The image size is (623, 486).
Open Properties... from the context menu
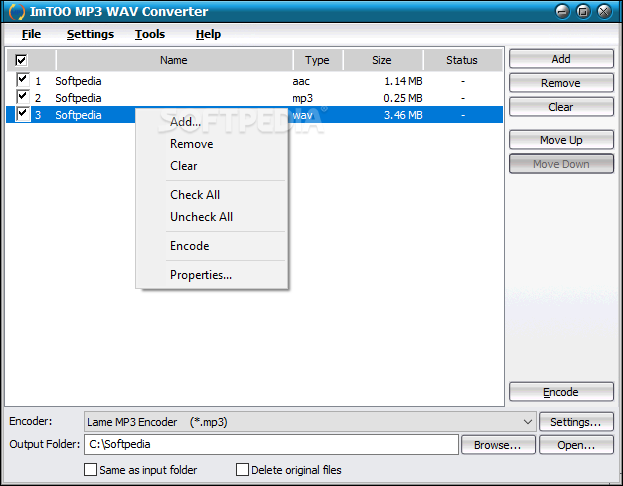pos(211,275)
